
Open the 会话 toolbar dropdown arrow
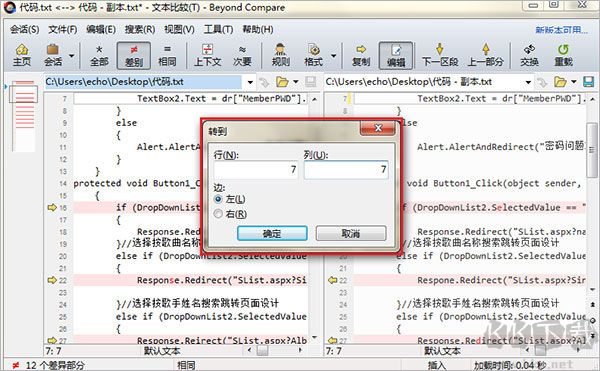click(72, 56)
